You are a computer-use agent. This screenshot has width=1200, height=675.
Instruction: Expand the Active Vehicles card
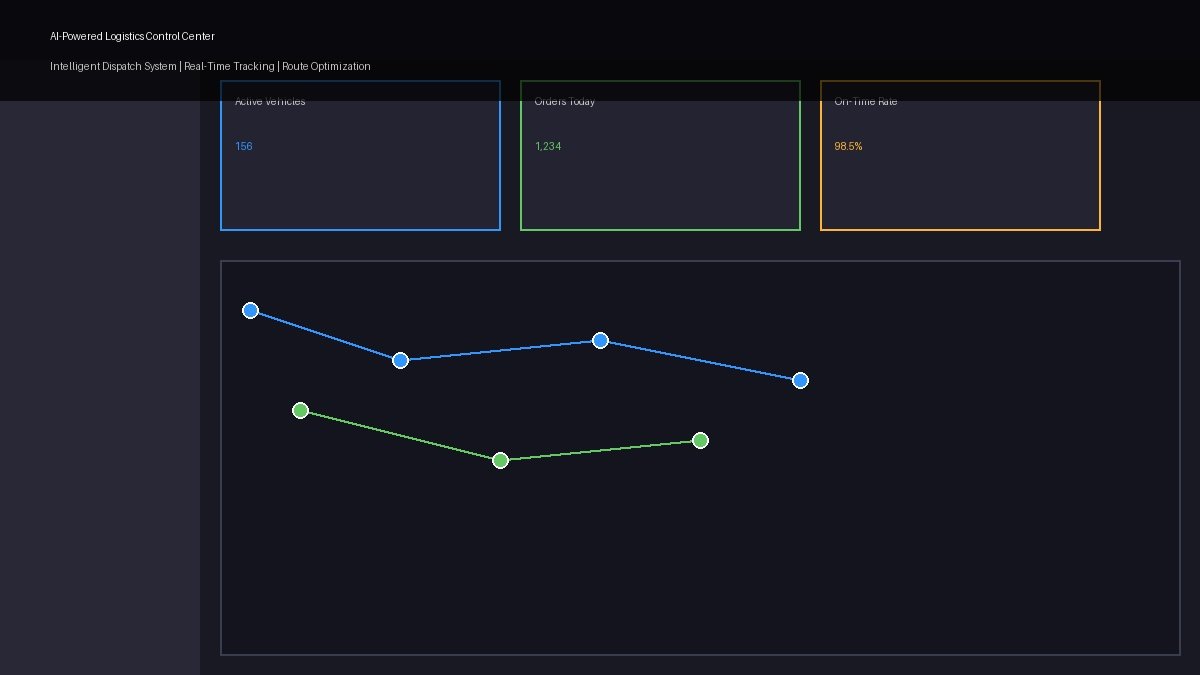click(360, 156)
